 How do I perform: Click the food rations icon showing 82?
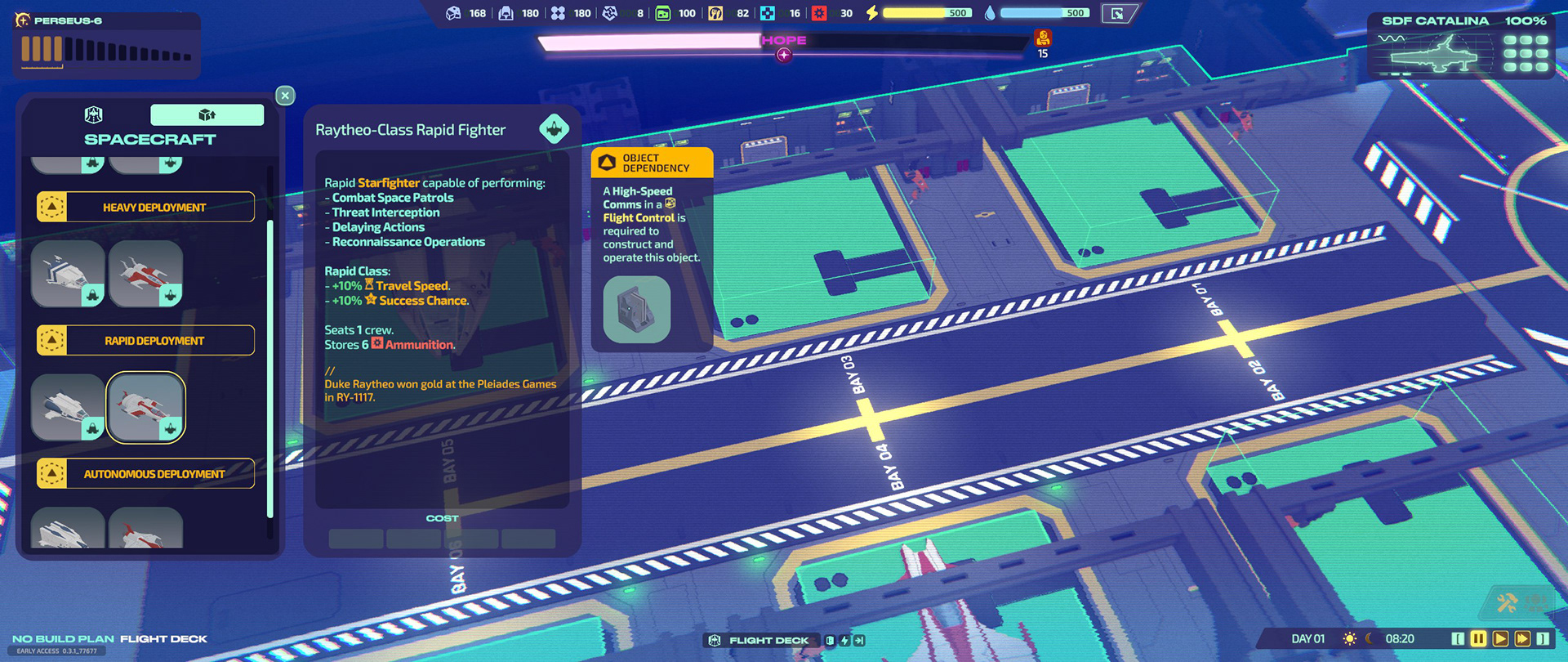pos(715,13)
